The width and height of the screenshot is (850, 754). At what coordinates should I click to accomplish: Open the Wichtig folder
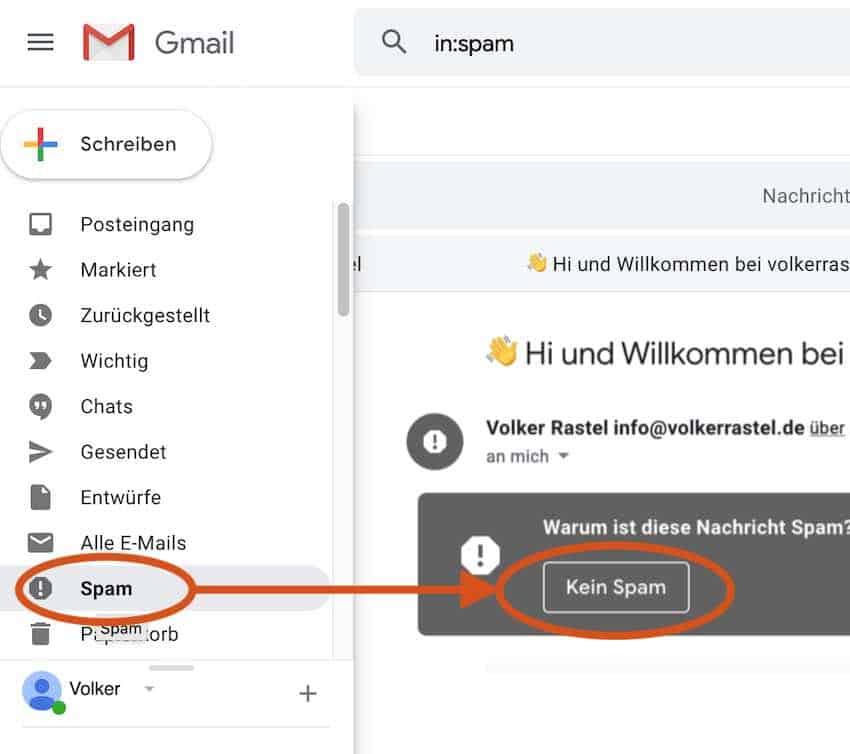tap(114, 361)
